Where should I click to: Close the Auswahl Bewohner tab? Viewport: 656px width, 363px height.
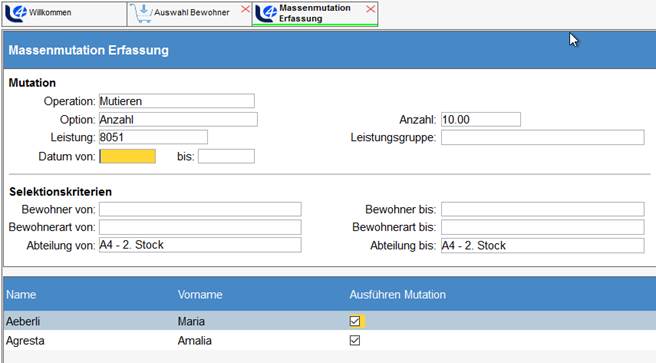(246, 9)
